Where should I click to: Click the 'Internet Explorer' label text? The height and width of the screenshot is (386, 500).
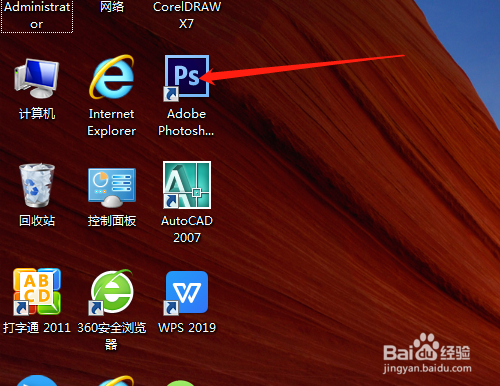pos(112,122)
